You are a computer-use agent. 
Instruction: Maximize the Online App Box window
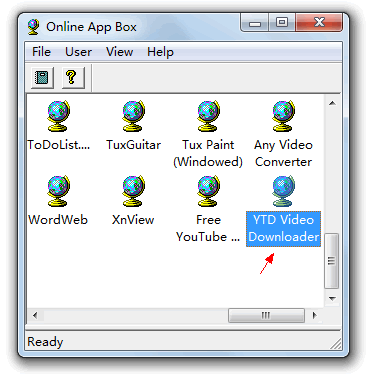(x=282, y=23)
